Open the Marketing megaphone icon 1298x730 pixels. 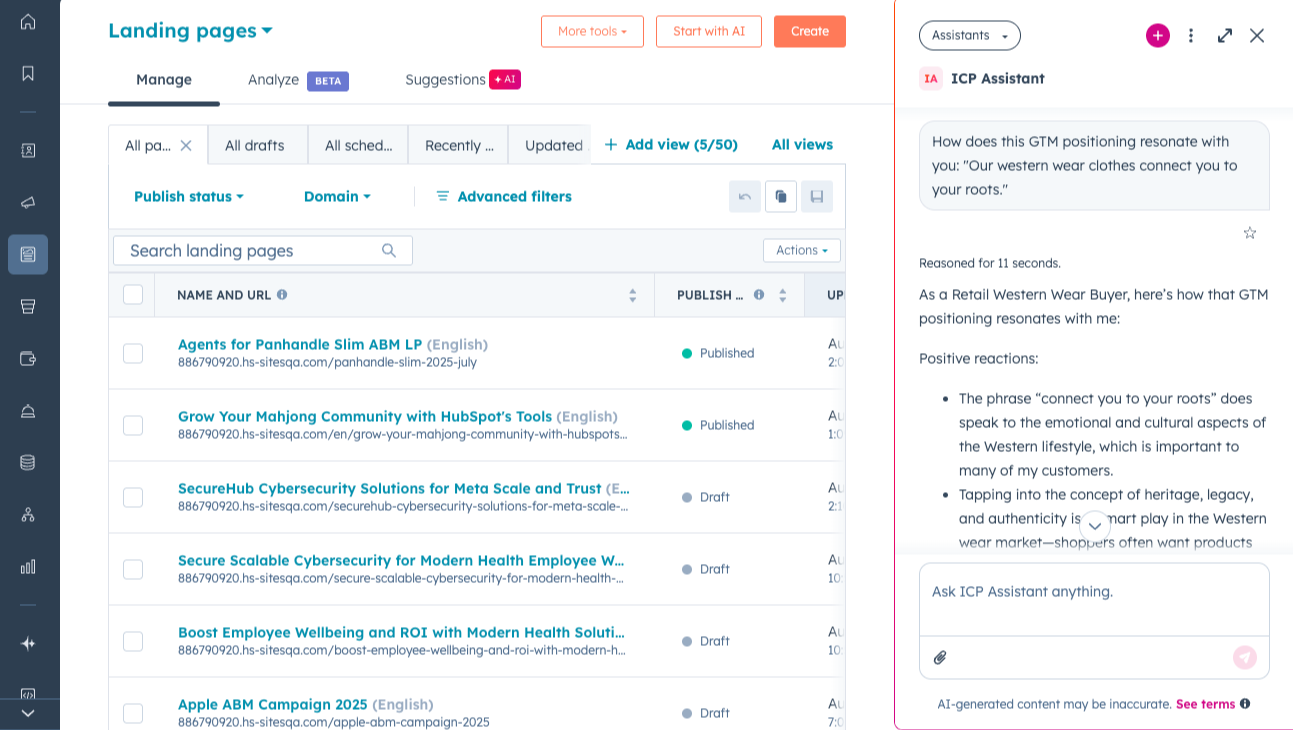coord(28,202)
